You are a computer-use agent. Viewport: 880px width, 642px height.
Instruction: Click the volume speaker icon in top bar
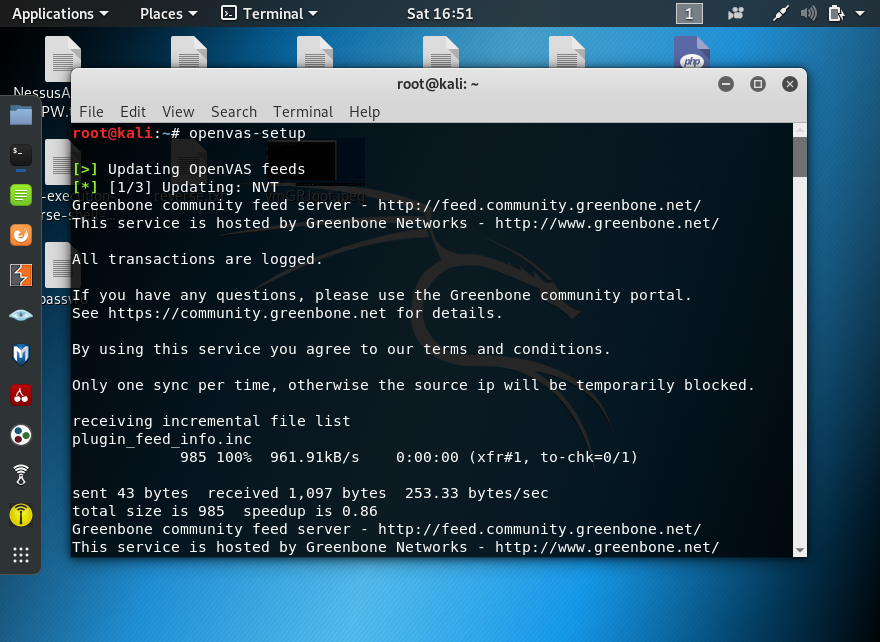pyautogui.click(x=808, y=13)
